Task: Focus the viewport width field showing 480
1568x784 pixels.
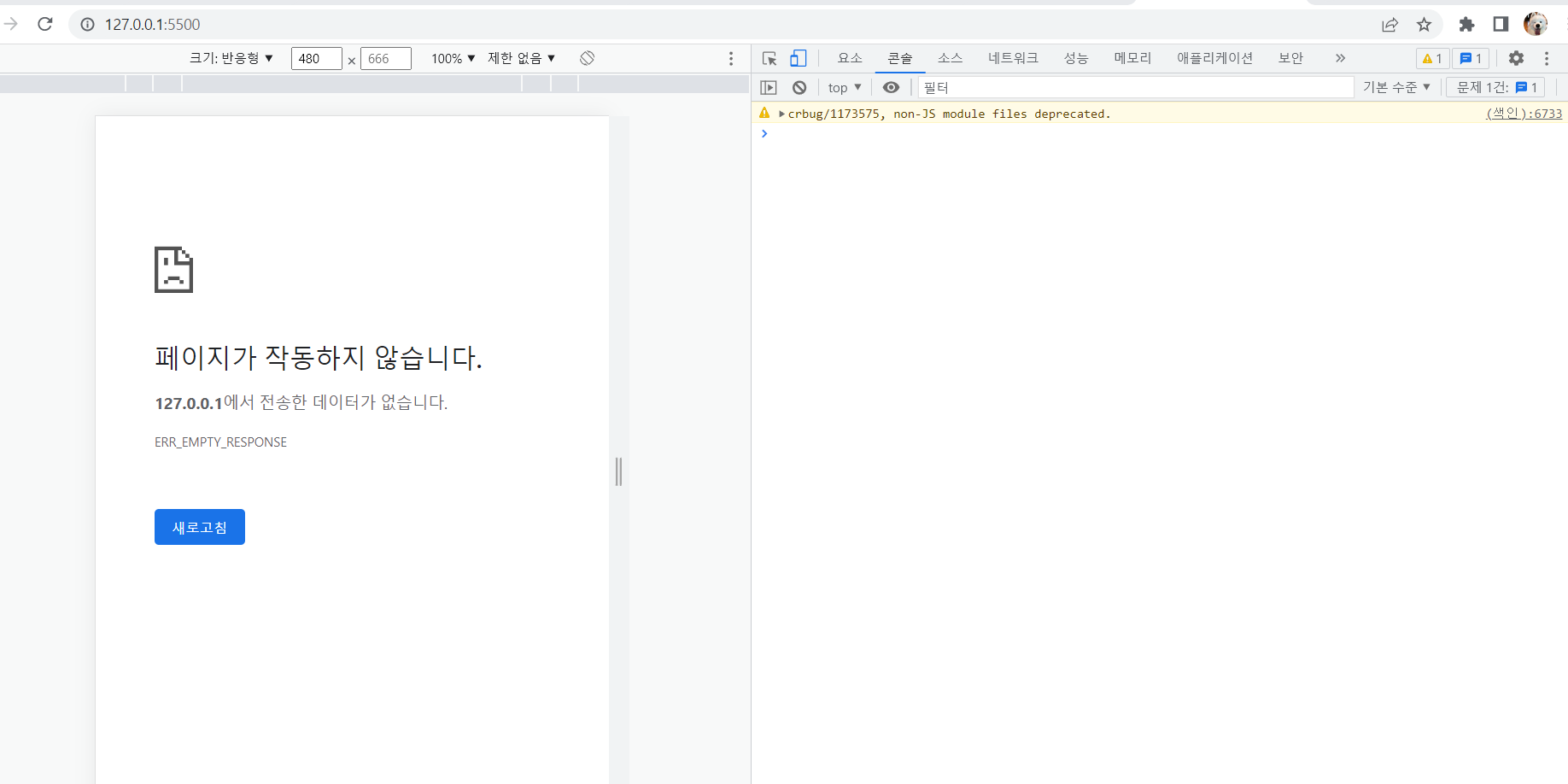Action: (x=316, y=58)
